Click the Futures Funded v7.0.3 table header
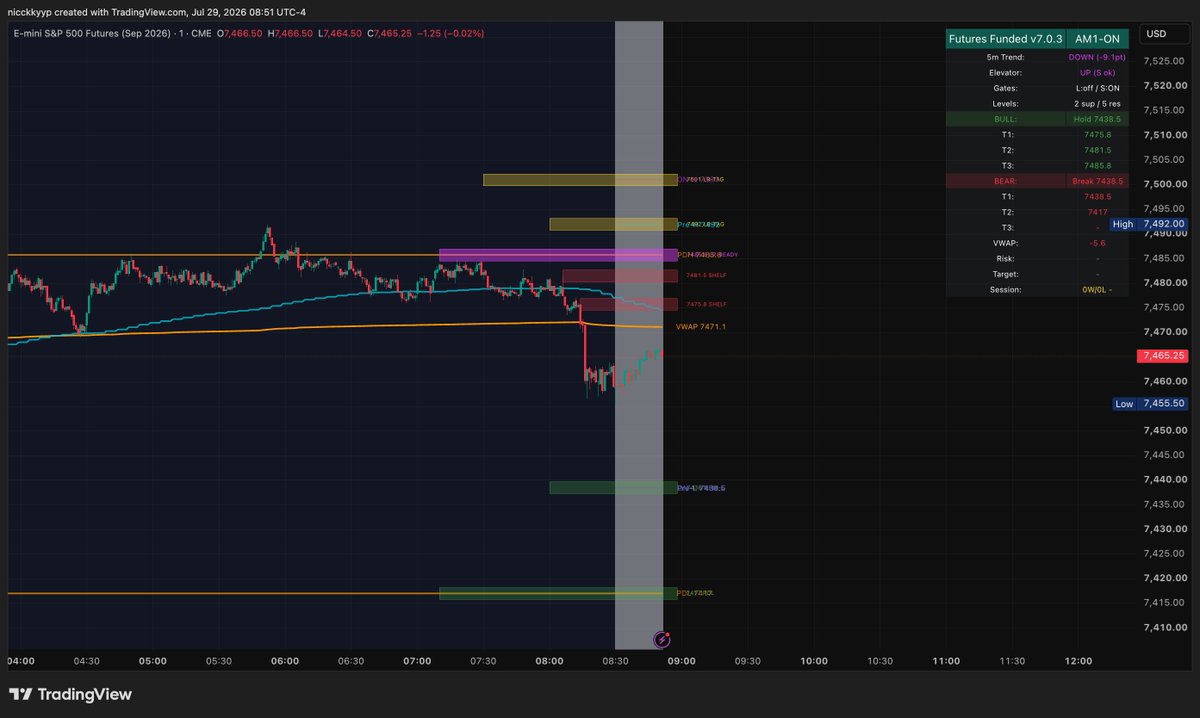This screenshot has width=1200, height=718. (x=1004, y=39)
